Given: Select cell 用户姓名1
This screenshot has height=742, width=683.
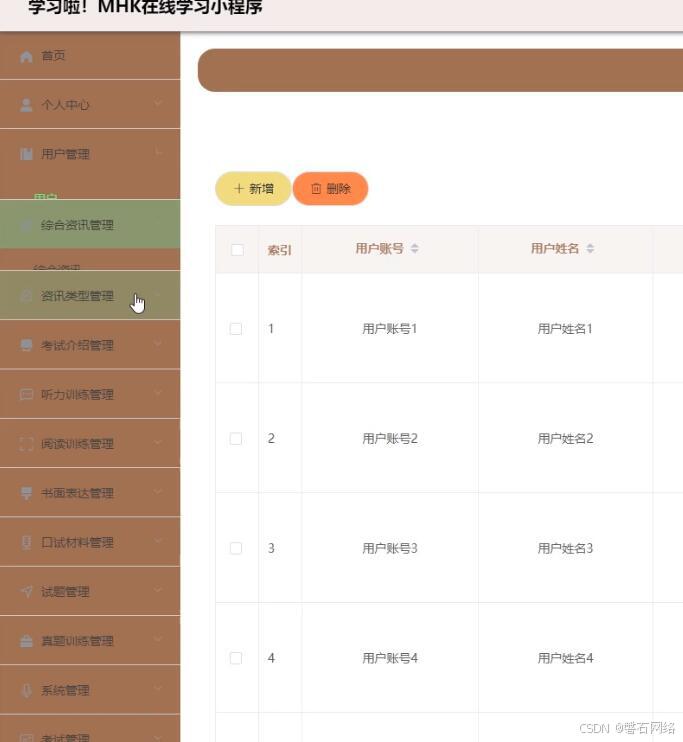Looking at the screenshot, I should click(565, 329).
